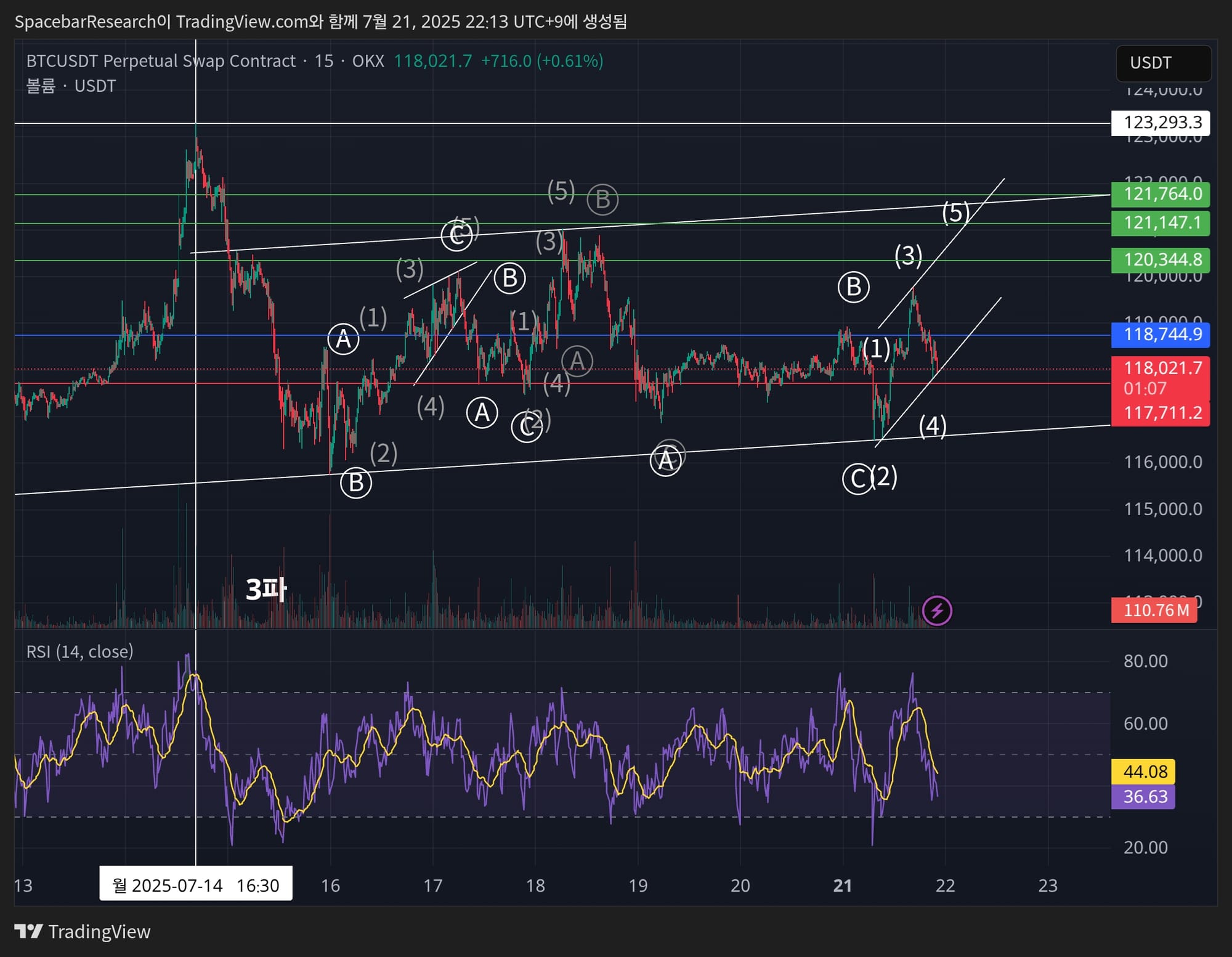
Task: Click the 116,000.0 price axis label
Action: 1163,462
